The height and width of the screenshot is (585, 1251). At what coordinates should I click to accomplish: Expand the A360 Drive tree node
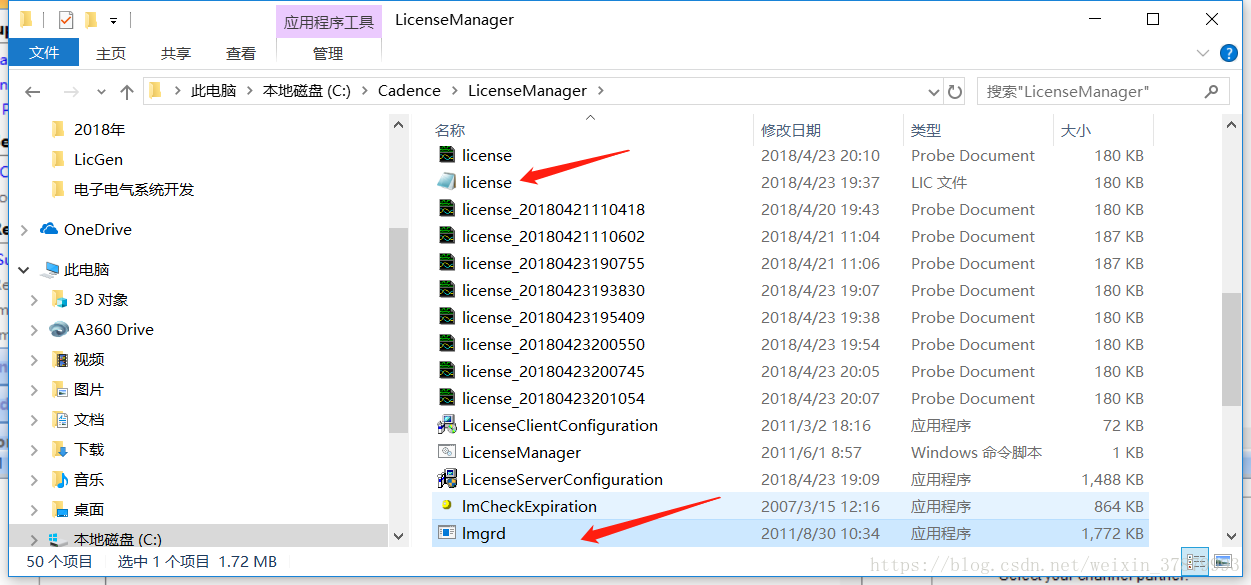point(35,329)
